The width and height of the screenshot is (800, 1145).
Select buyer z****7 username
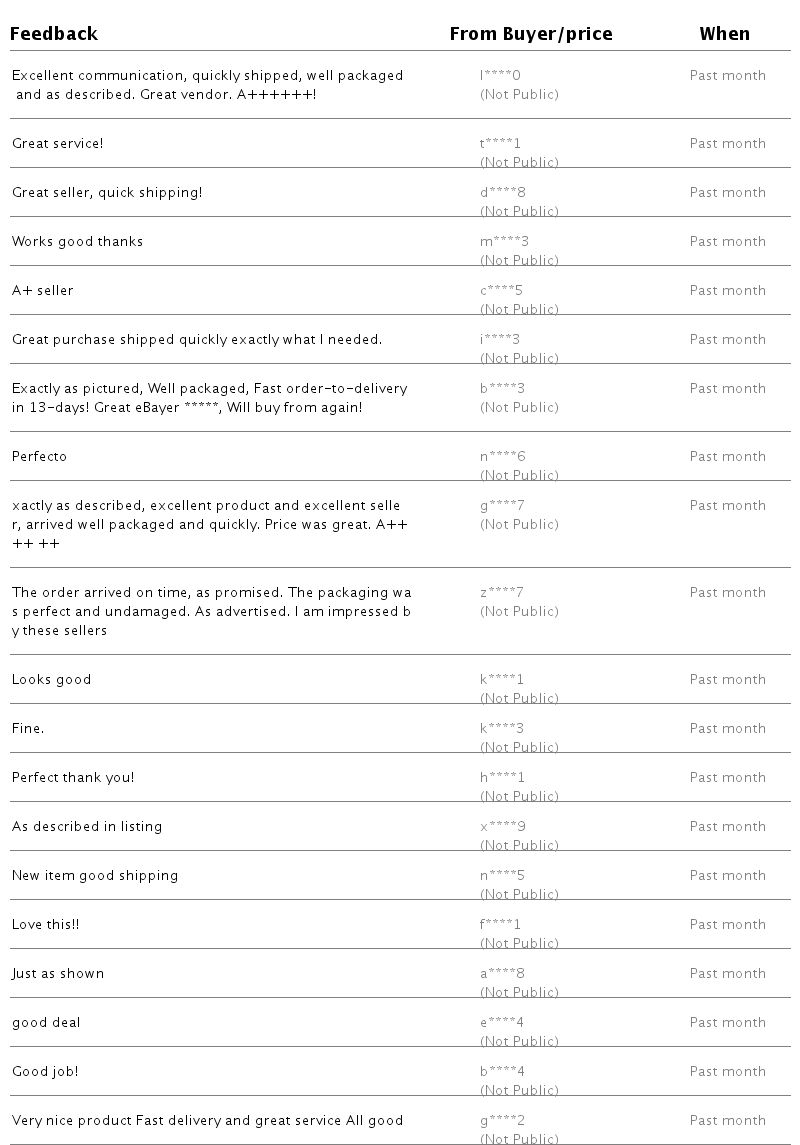(501, 592)
